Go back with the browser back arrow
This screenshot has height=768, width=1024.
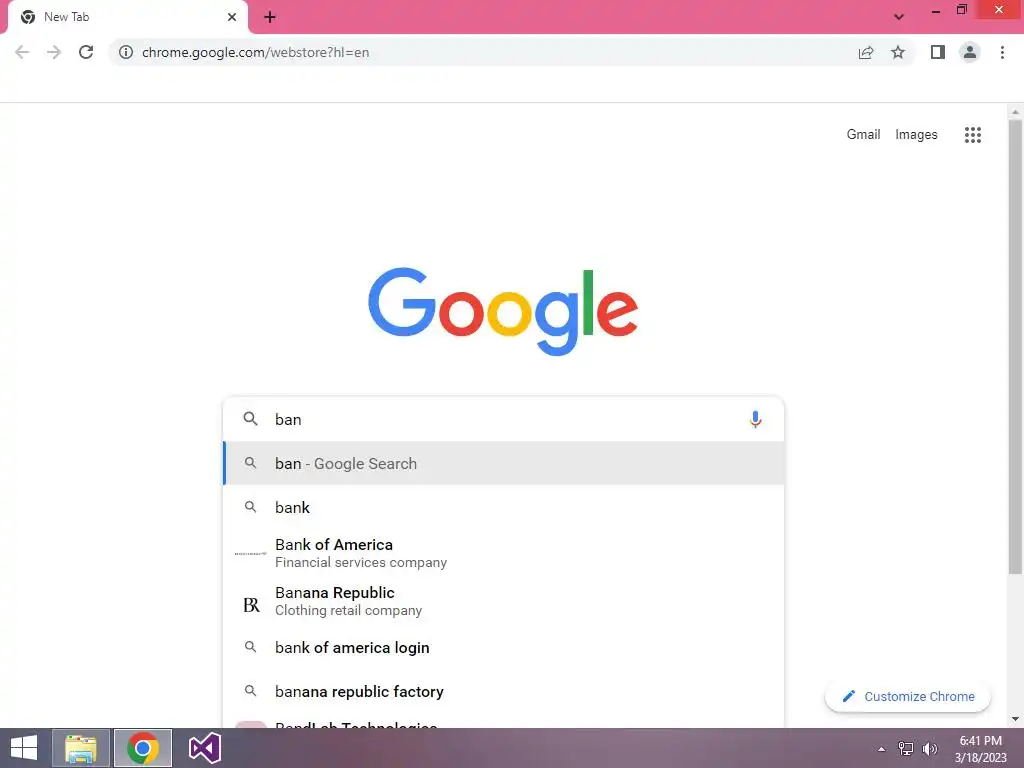click(22, 52)
